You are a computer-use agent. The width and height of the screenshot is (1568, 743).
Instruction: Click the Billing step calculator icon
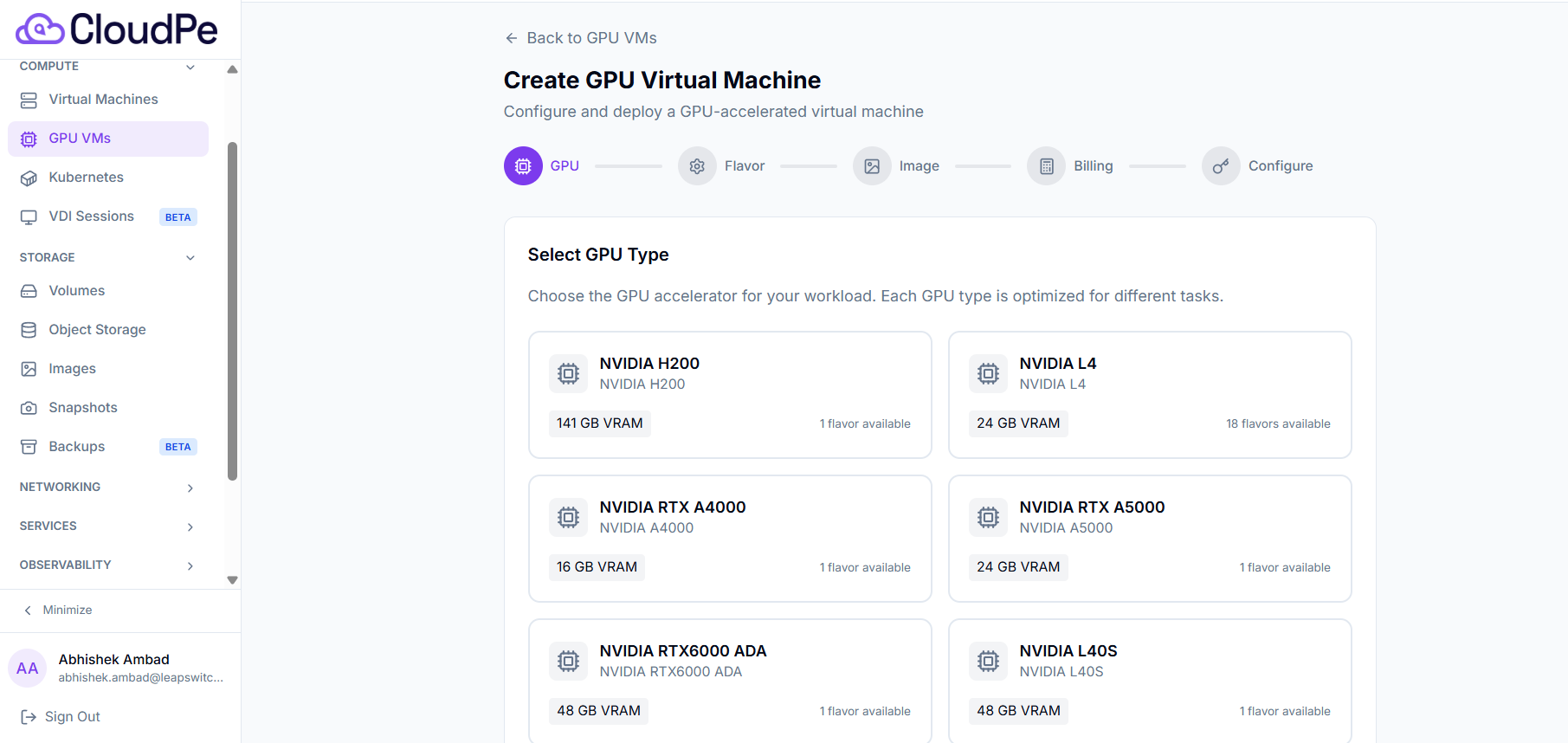click(x=1047, y=166)
